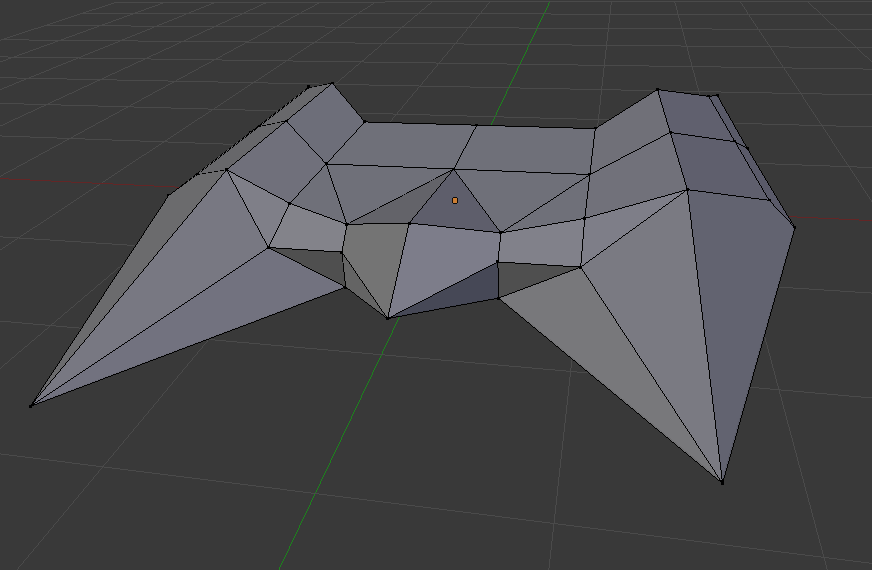Select the bottom-center front tip vertex
Screen dimensions: 872x570
pyautogui.click(x=388, y=318)
